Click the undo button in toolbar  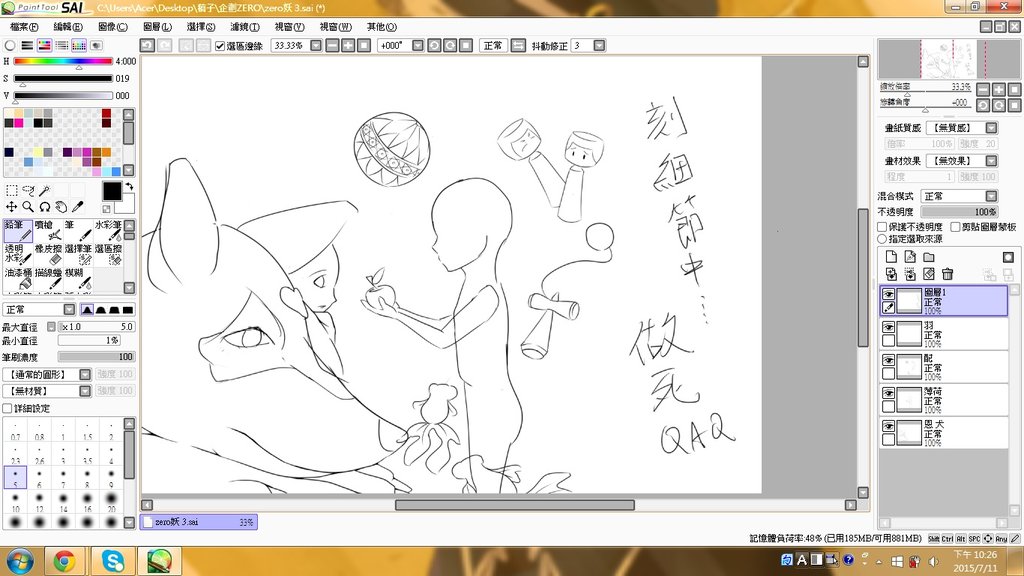147,45
